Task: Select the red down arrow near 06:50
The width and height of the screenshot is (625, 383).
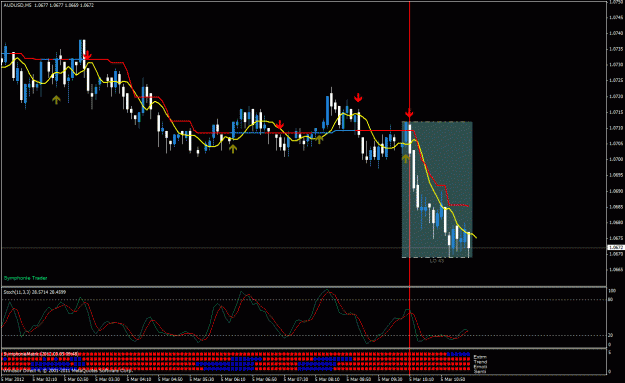Action: point(280,125)
